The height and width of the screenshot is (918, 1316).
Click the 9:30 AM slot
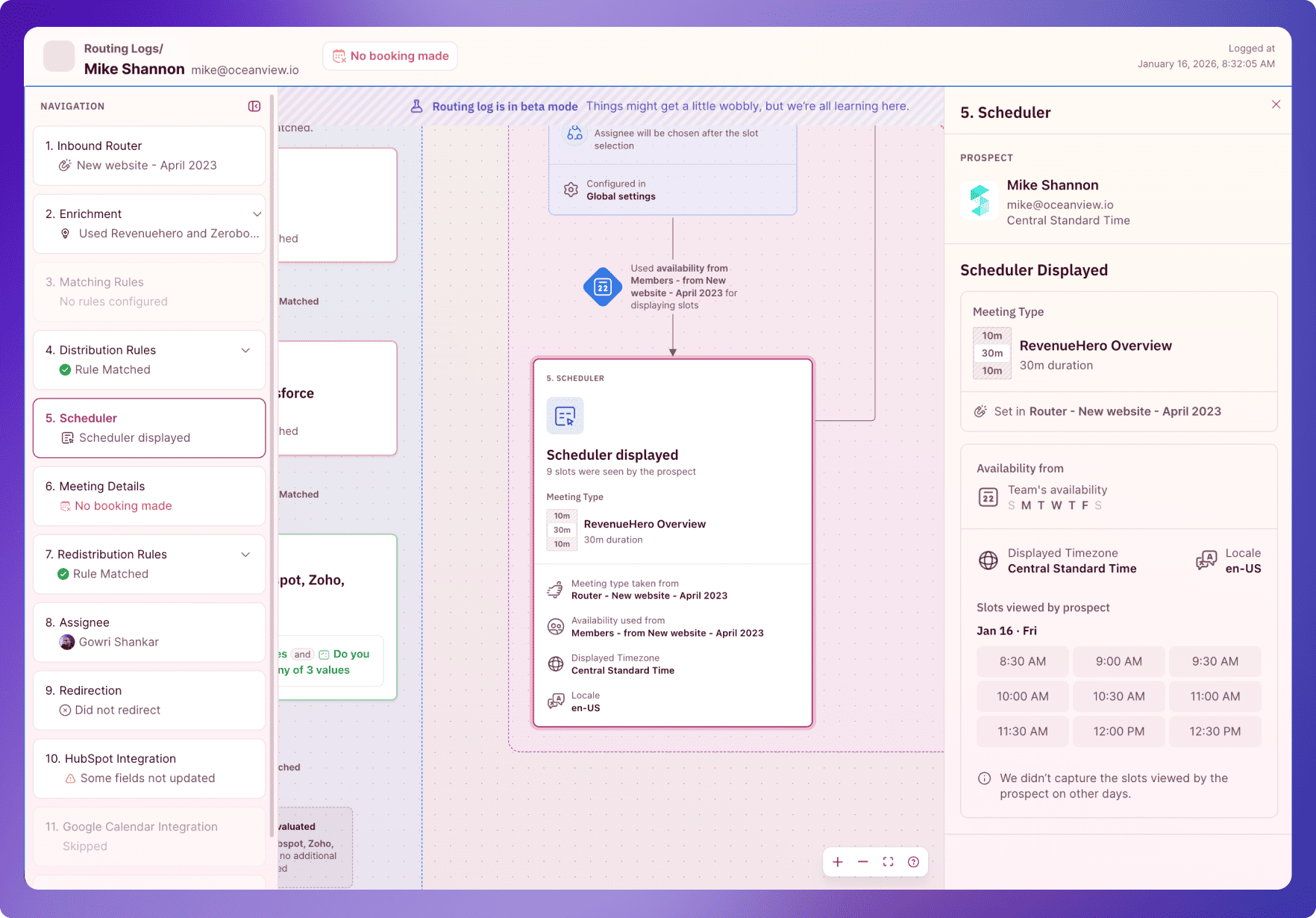click(x=1215, y=661)
